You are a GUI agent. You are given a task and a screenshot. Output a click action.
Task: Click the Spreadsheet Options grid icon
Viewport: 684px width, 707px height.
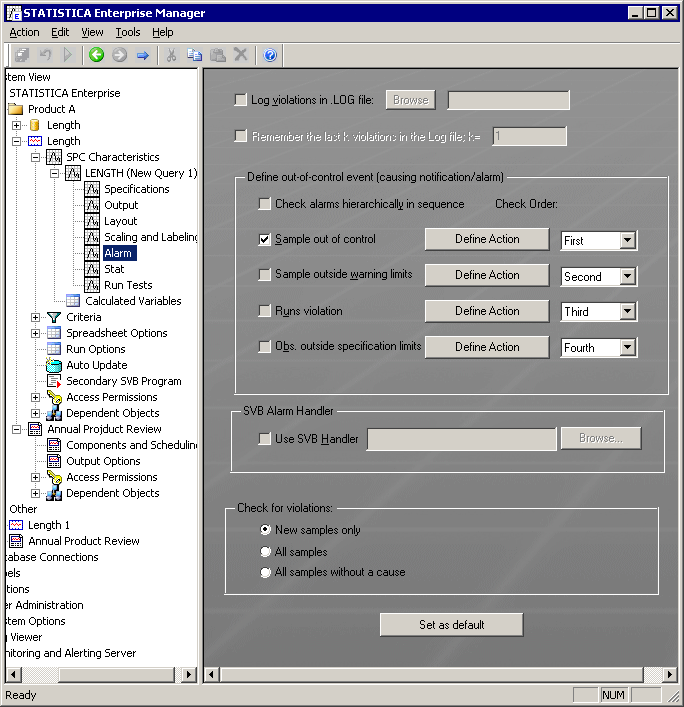[x=54, y=333]
